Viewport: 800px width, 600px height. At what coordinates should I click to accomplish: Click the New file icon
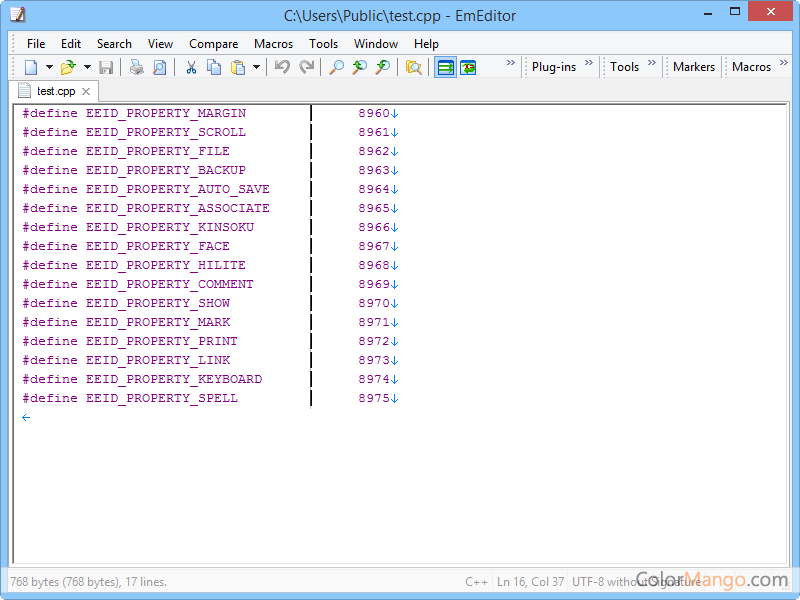(x=31, y=67)
